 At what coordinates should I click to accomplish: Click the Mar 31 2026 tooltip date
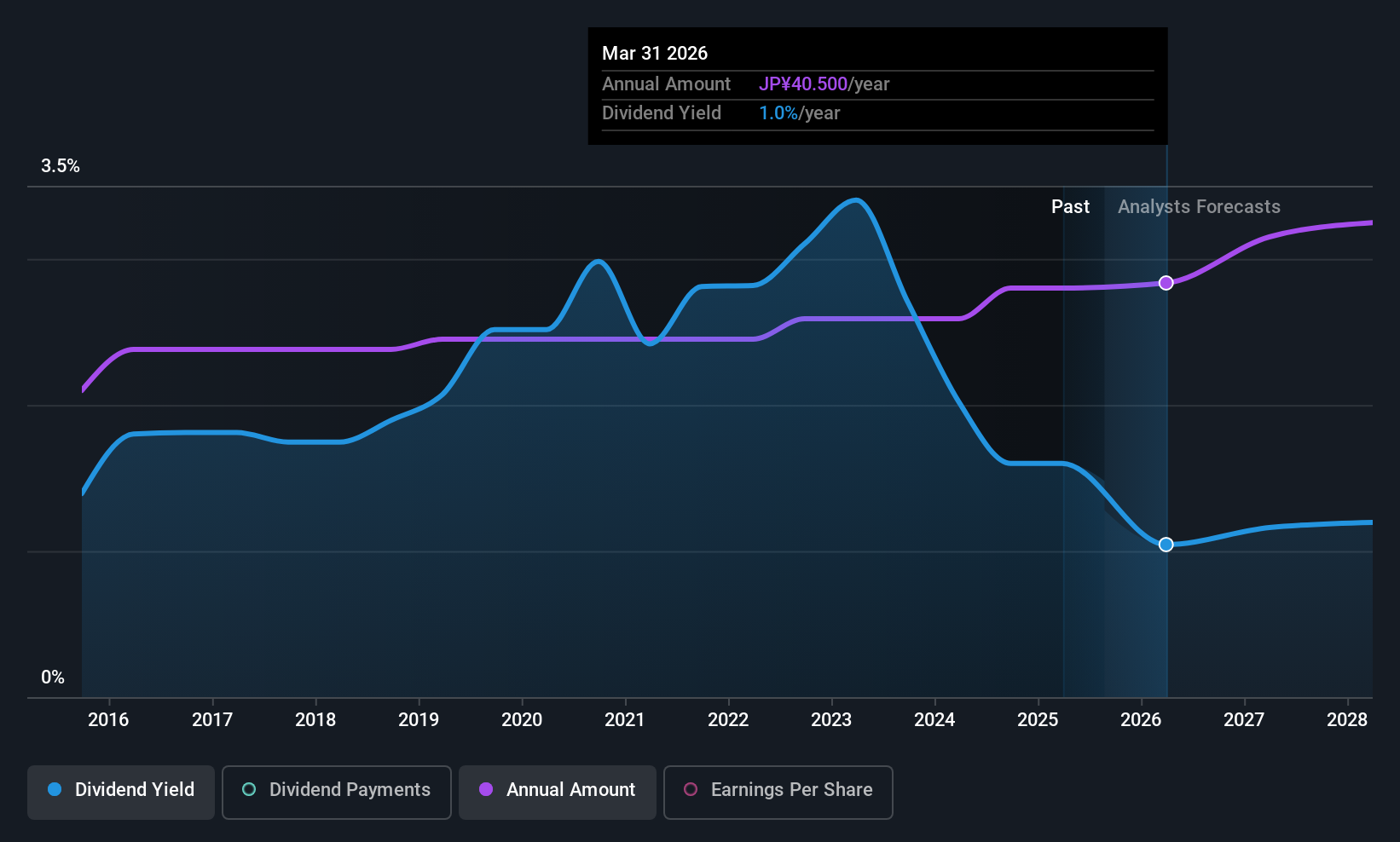click(x=655, y=54)
